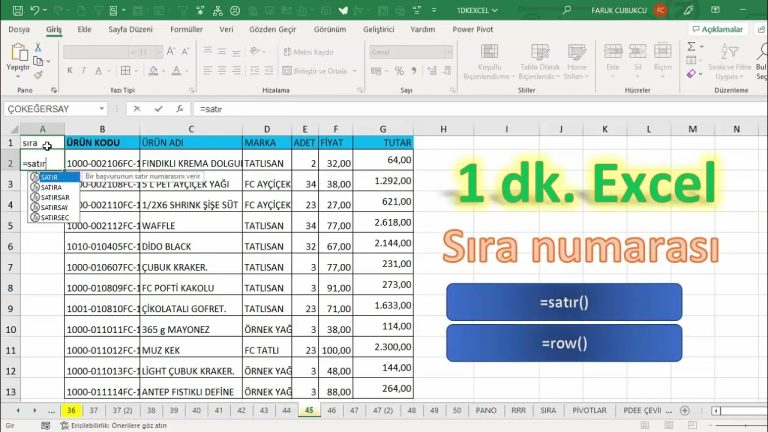Click the borders grid icon
The width and height of the screenshot is (768, 432).
(125, 71)
